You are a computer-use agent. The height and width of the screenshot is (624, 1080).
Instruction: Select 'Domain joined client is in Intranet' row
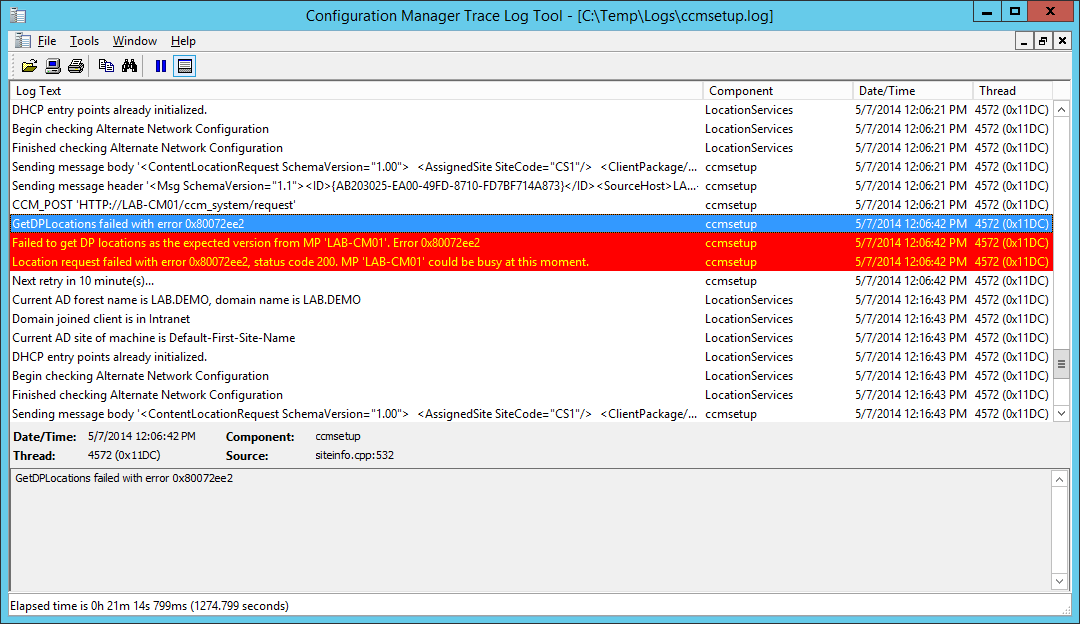(x=531, y=319)
